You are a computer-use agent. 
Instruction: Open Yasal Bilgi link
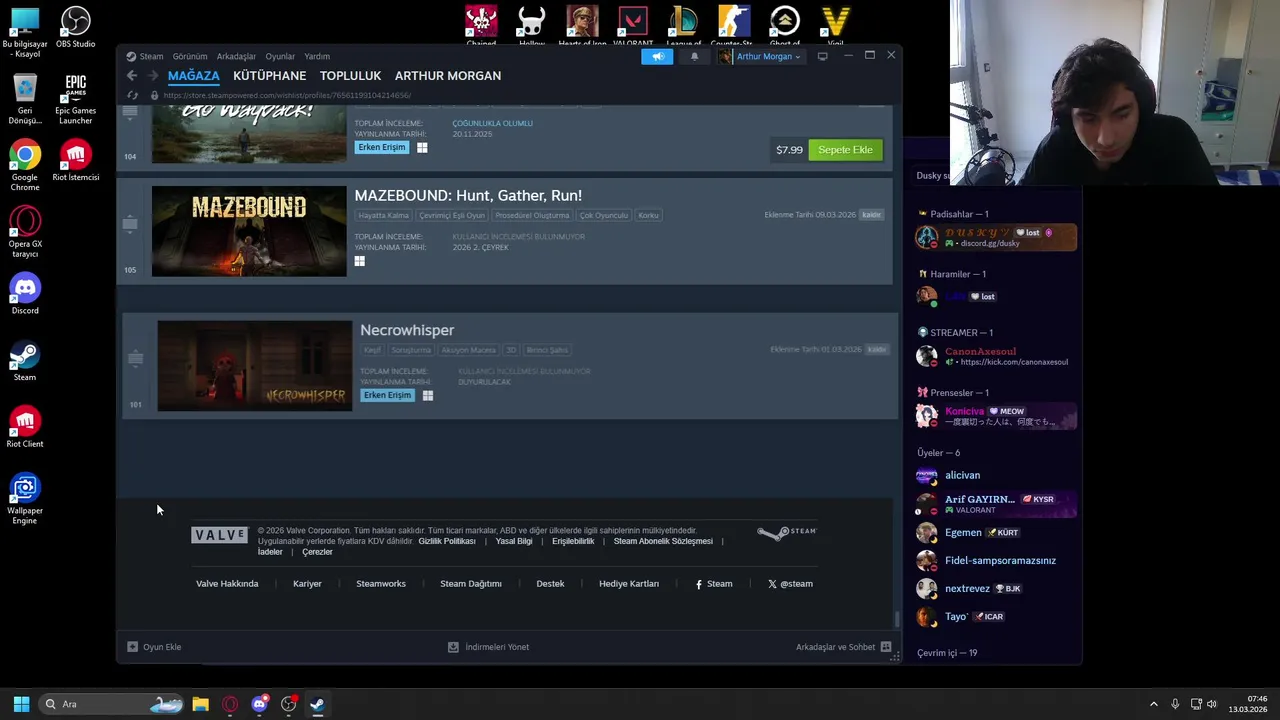point(514,541)
